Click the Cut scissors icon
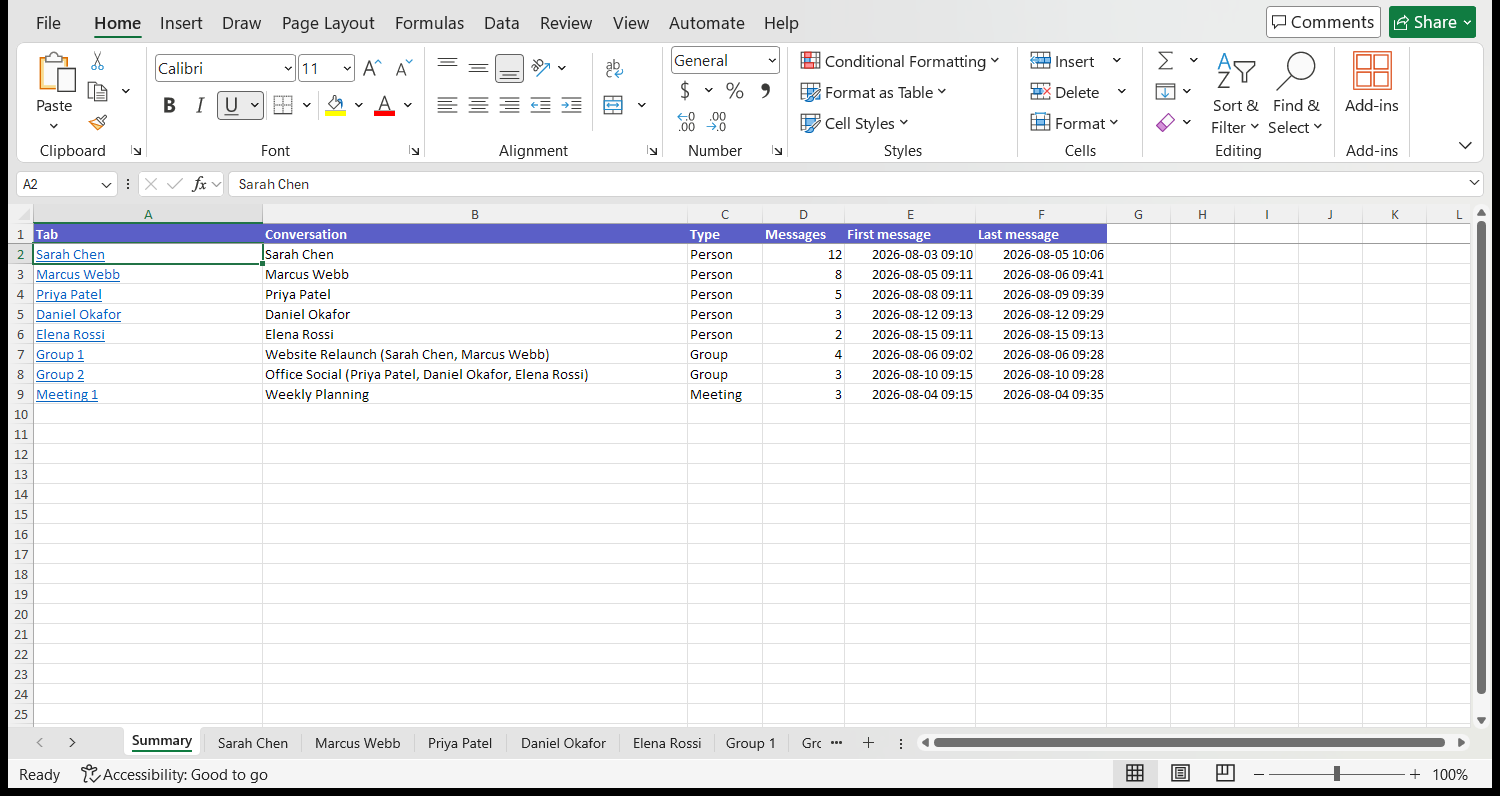1500x796 pixels. [x=98, y=62]
